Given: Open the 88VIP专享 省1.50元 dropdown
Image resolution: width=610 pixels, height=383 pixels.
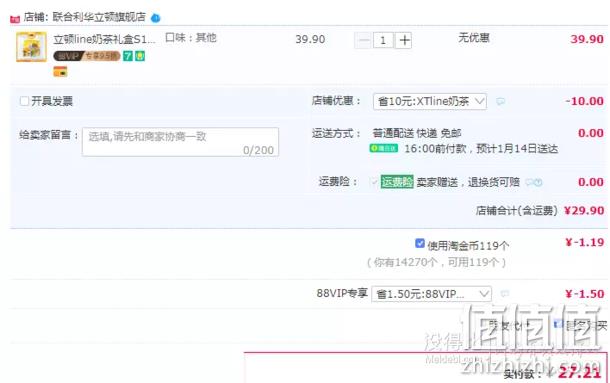Looking at the screenshot, I should pos(431,294).
